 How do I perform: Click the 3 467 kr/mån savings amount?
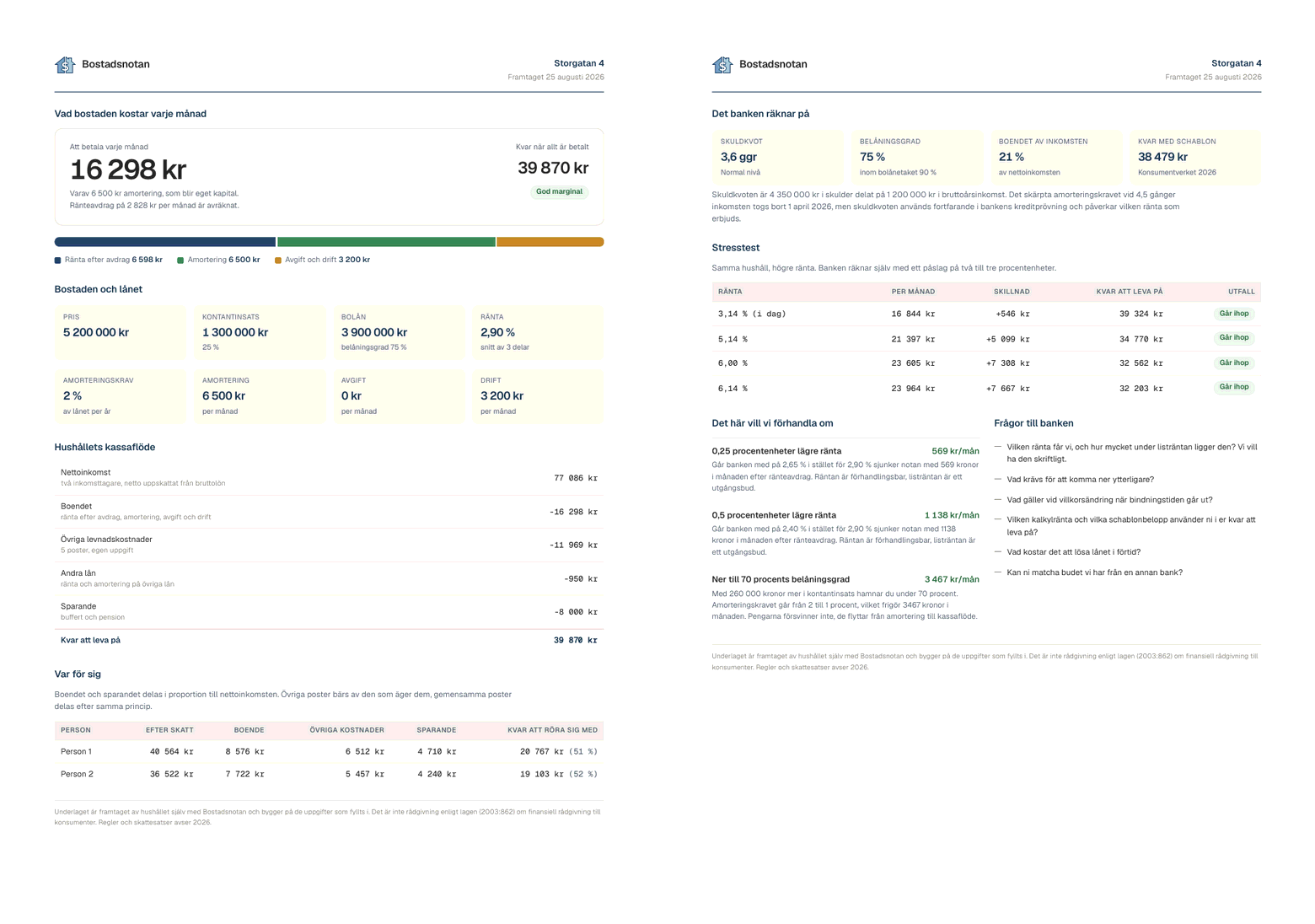952,579
